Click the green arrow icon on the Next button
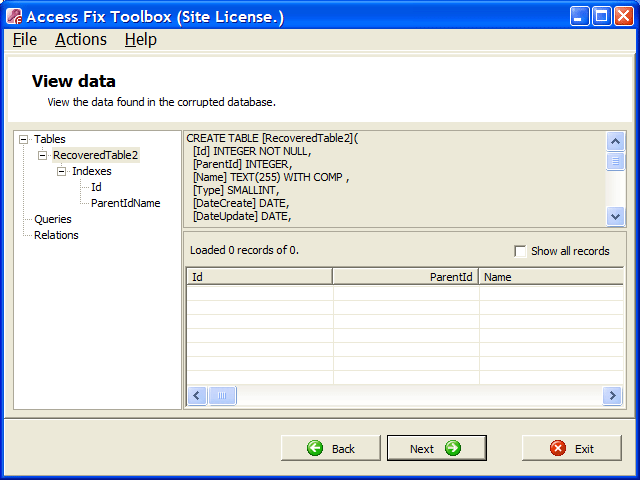The image size is (640, 480). (453, 448)
